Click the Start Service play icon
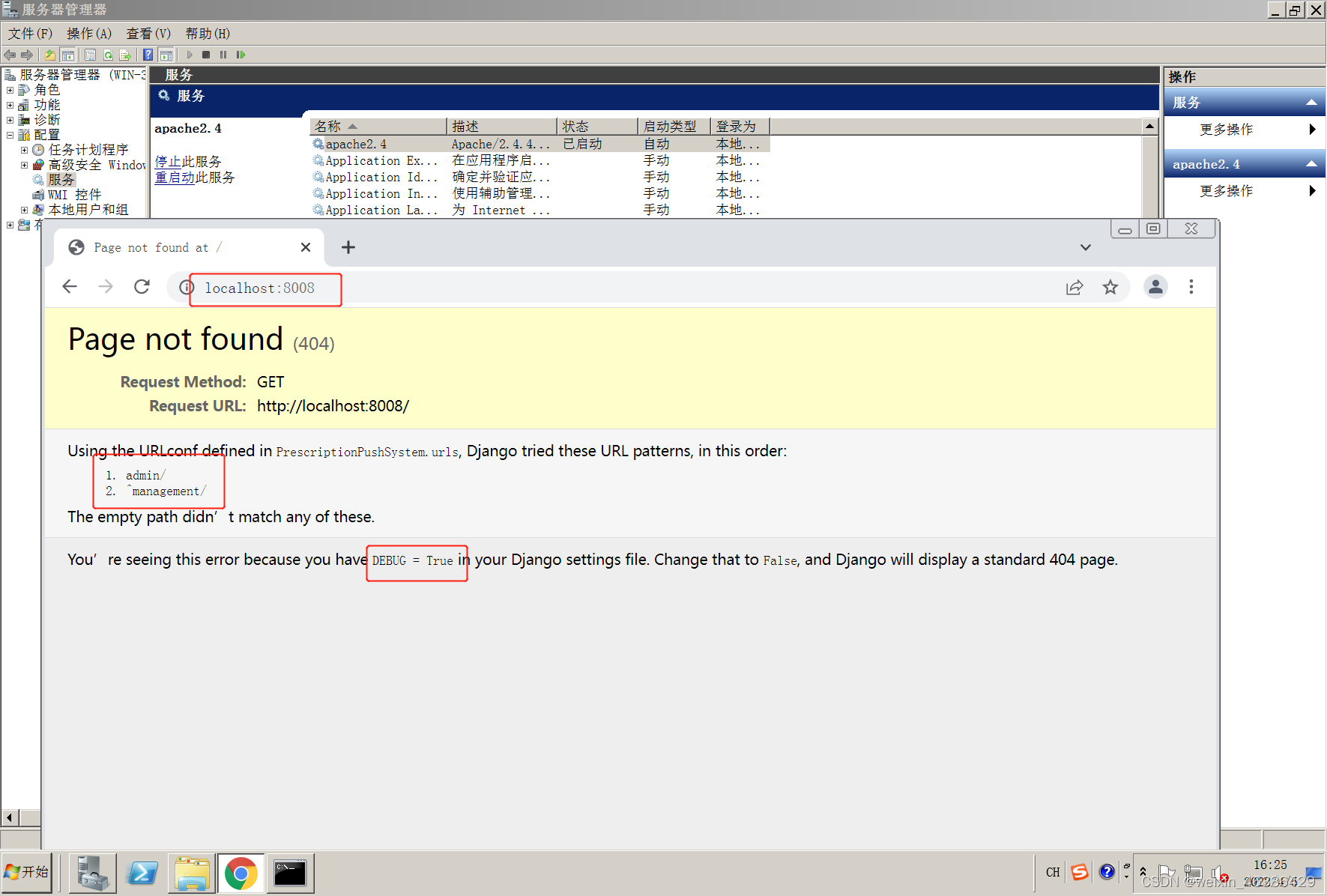This screenshot has width=1327, height=896. coord(190,55)
